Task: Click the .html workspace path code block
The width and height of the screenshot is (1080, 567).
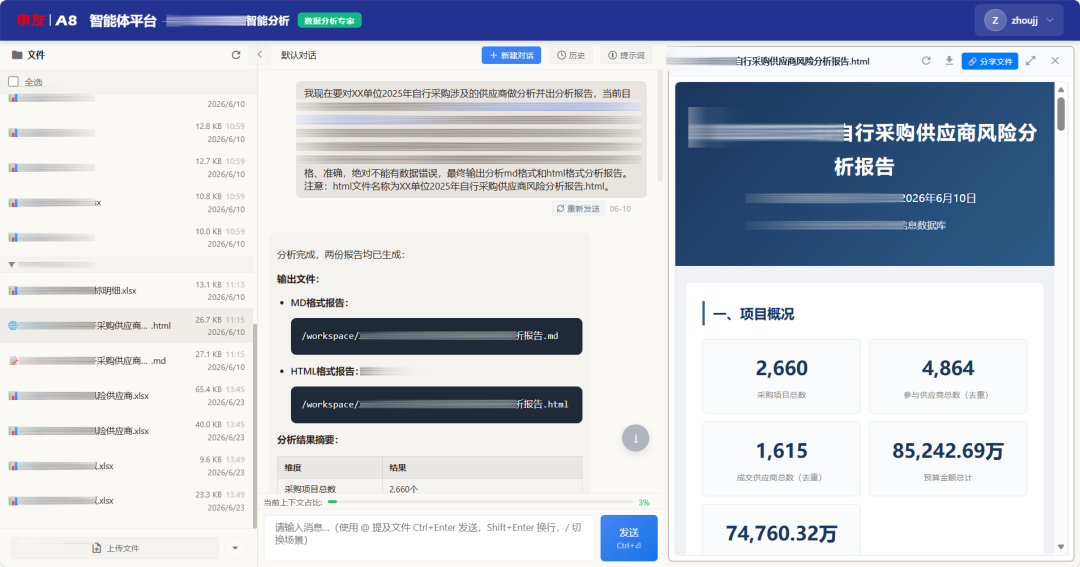Action: [436, 404]
